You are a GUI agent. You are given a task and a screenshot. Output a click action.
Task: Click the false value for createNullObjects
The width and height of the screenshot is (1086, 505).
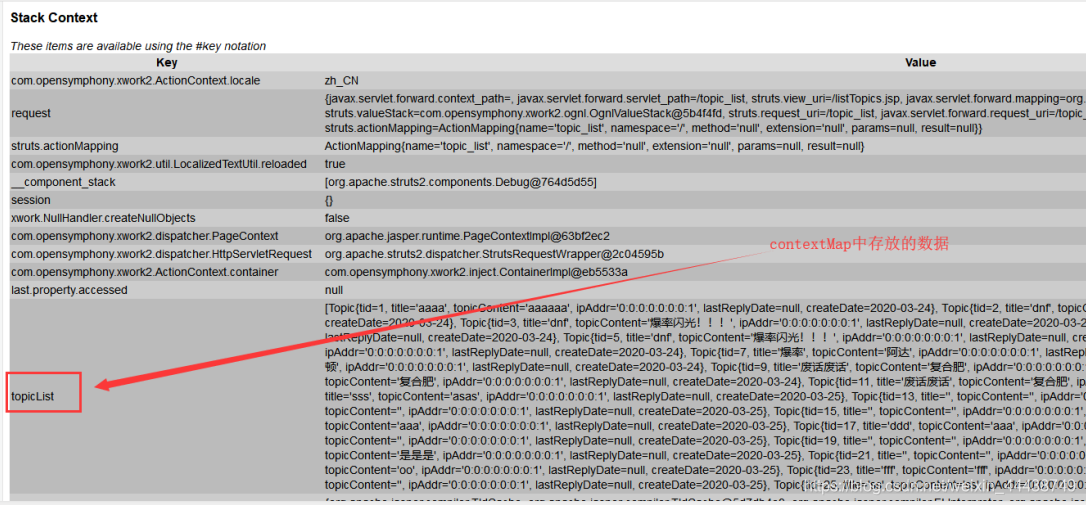pos(337,218)
